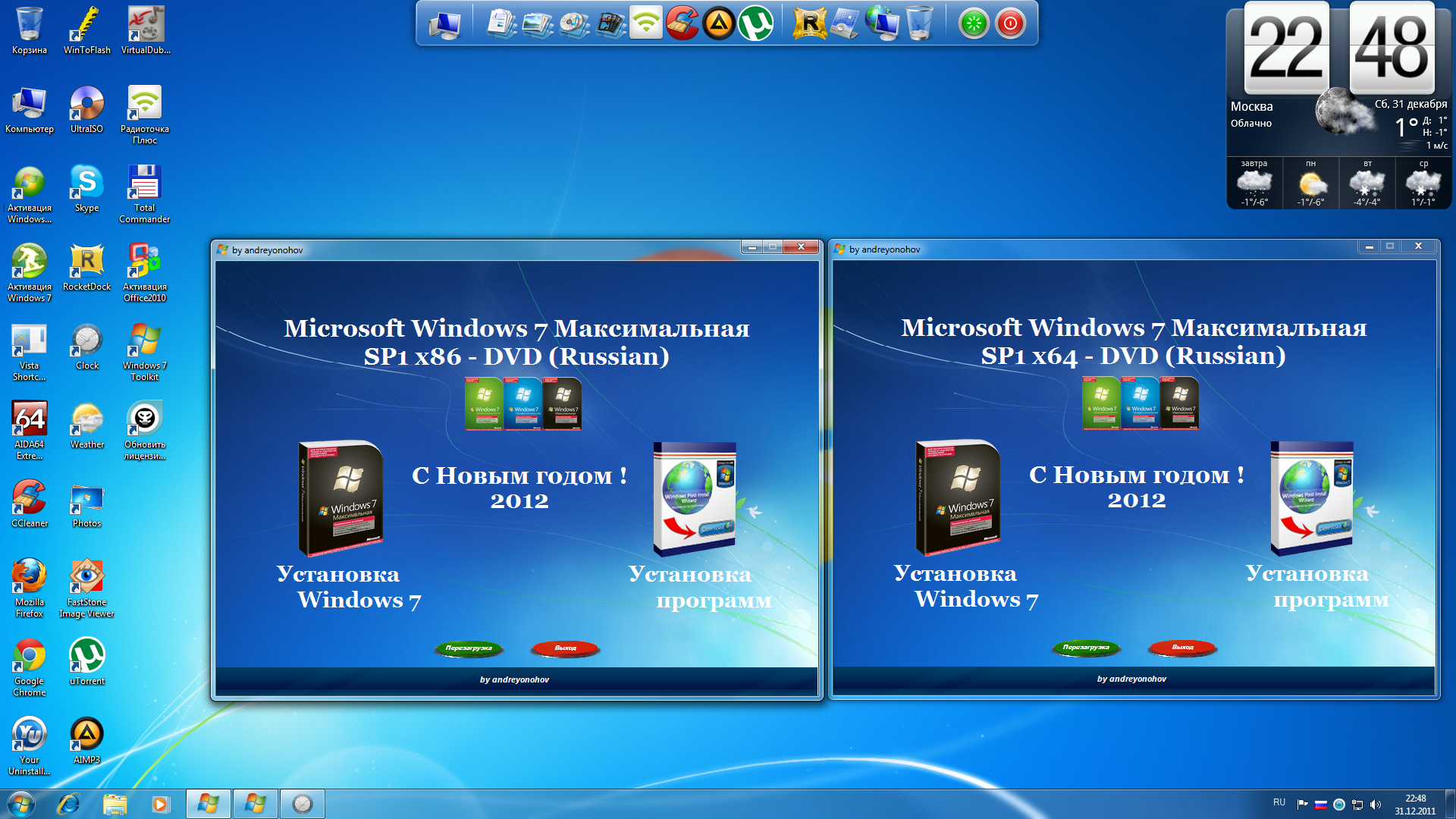The height and width of the screenshot is (819, 1456).
Task: Open the control panel icon in the dock
Action: coord(846,24)
